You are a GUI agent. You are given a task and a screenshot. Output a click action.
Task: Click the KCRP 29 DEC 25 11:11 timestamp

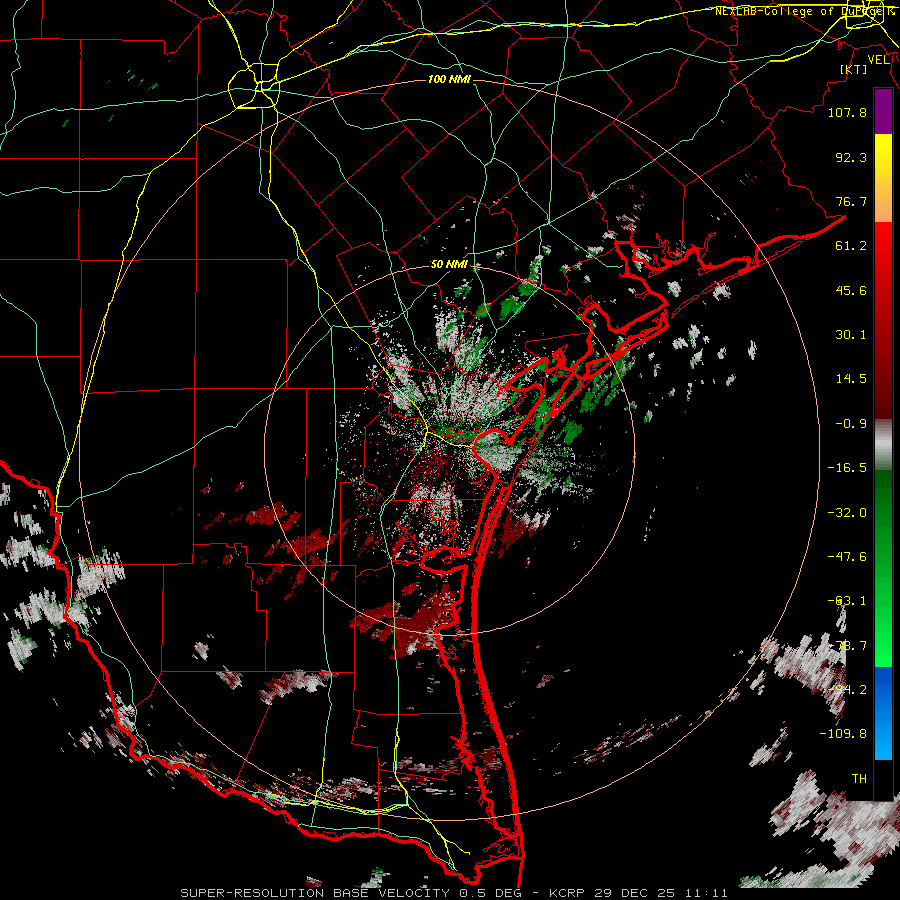coord(638,893)
